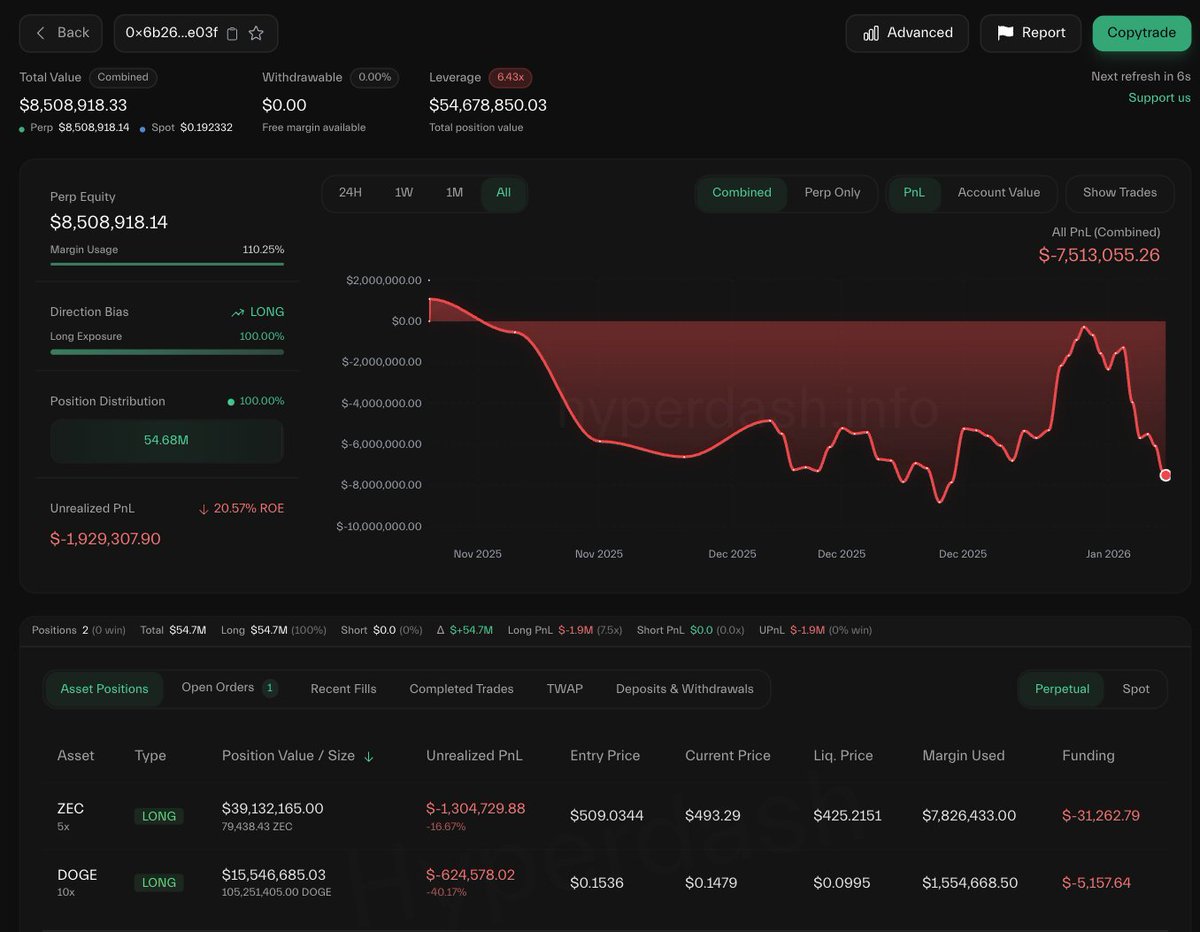
Task: Click DOGE position value $15,546,685.03
Action: pos(274,875)
